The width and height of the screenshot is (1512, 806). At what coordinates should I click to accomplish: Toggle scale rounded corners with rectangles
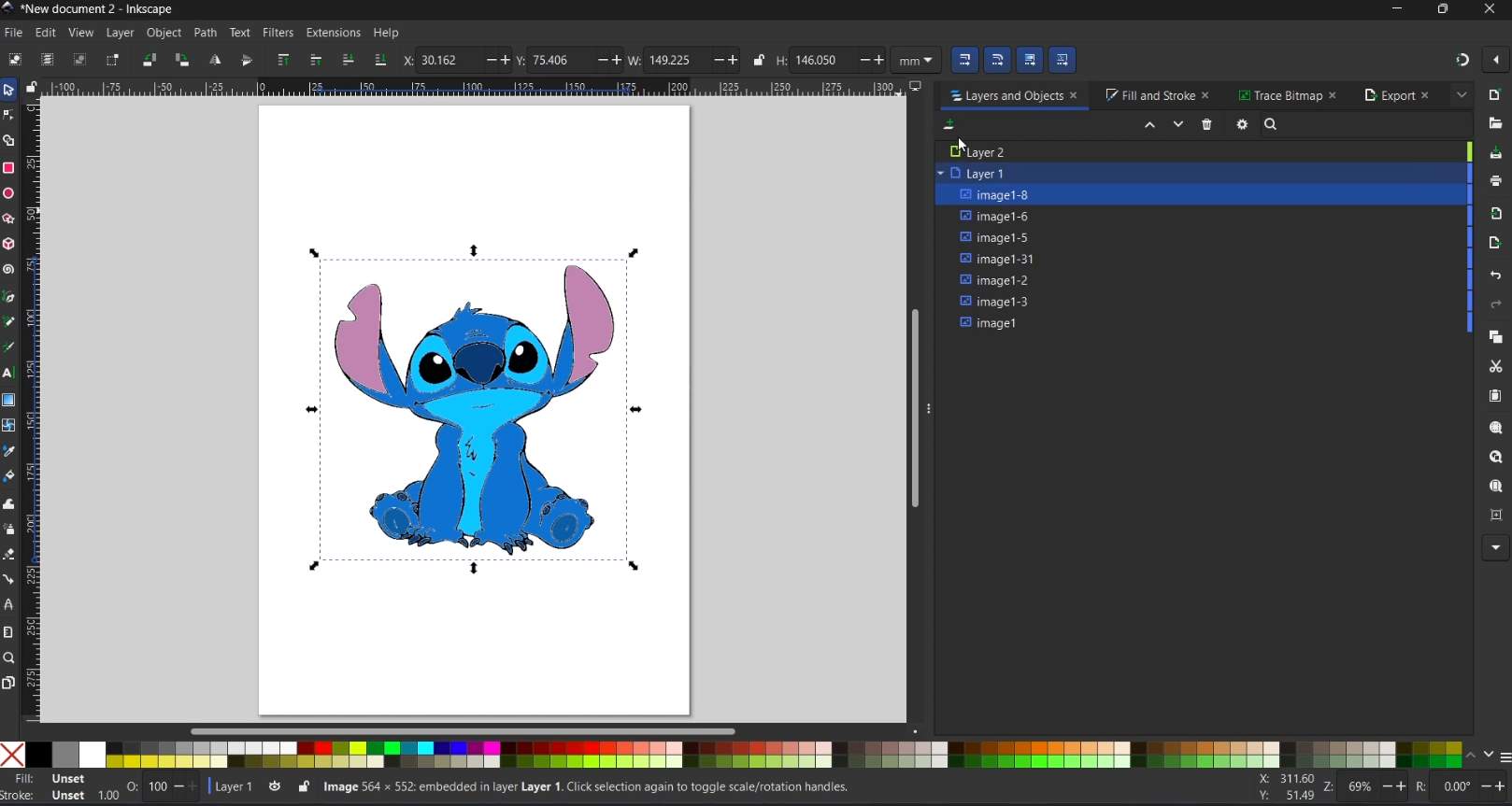point(998,61)
